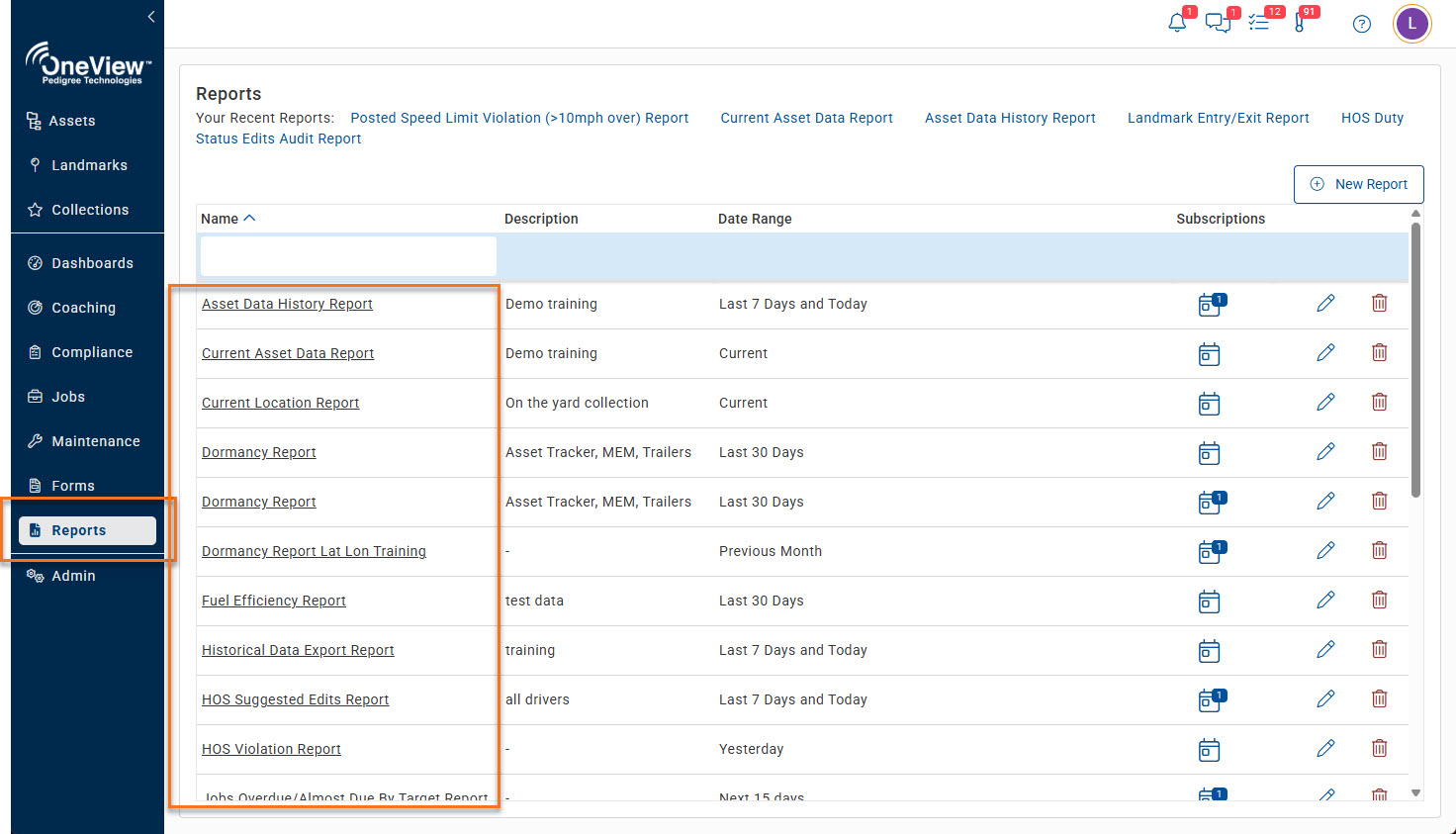Click the reports table vertical scrollbar
The width and height of the screenshot is (1456, 834).
point(1415,360)
